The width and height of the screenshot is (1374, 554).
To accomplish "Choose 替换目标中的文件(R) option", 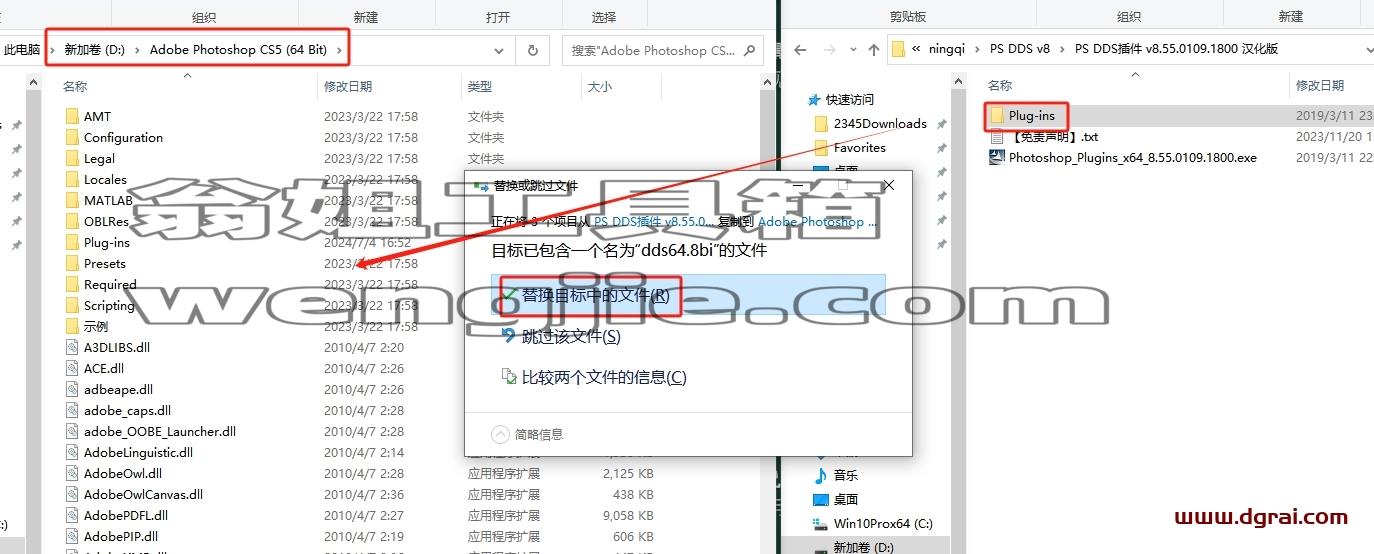I will click(x=688, y=295).
